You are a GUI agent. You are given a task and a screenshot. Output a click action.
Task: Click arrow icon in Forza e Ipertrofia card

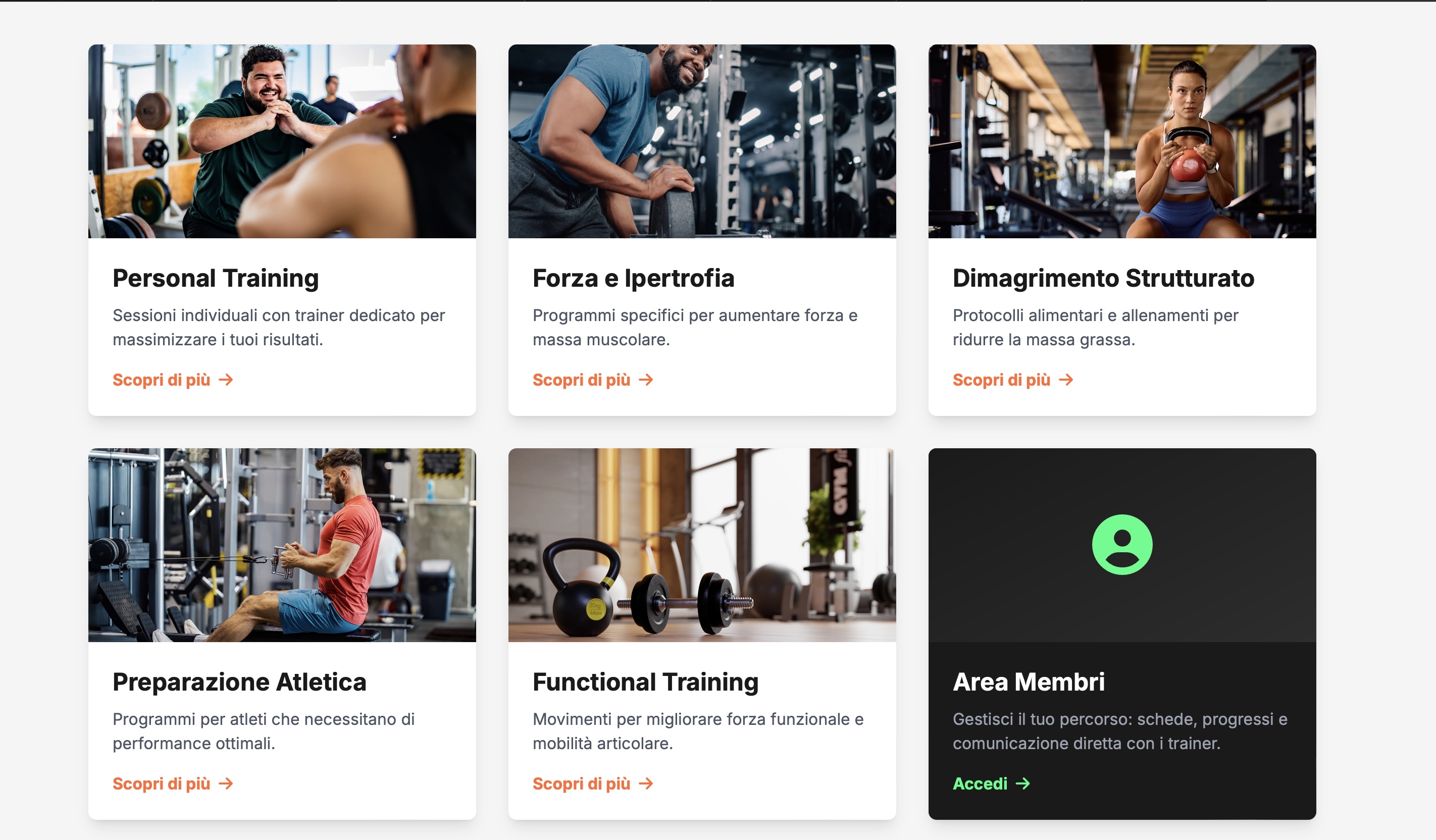click(646, 380)
